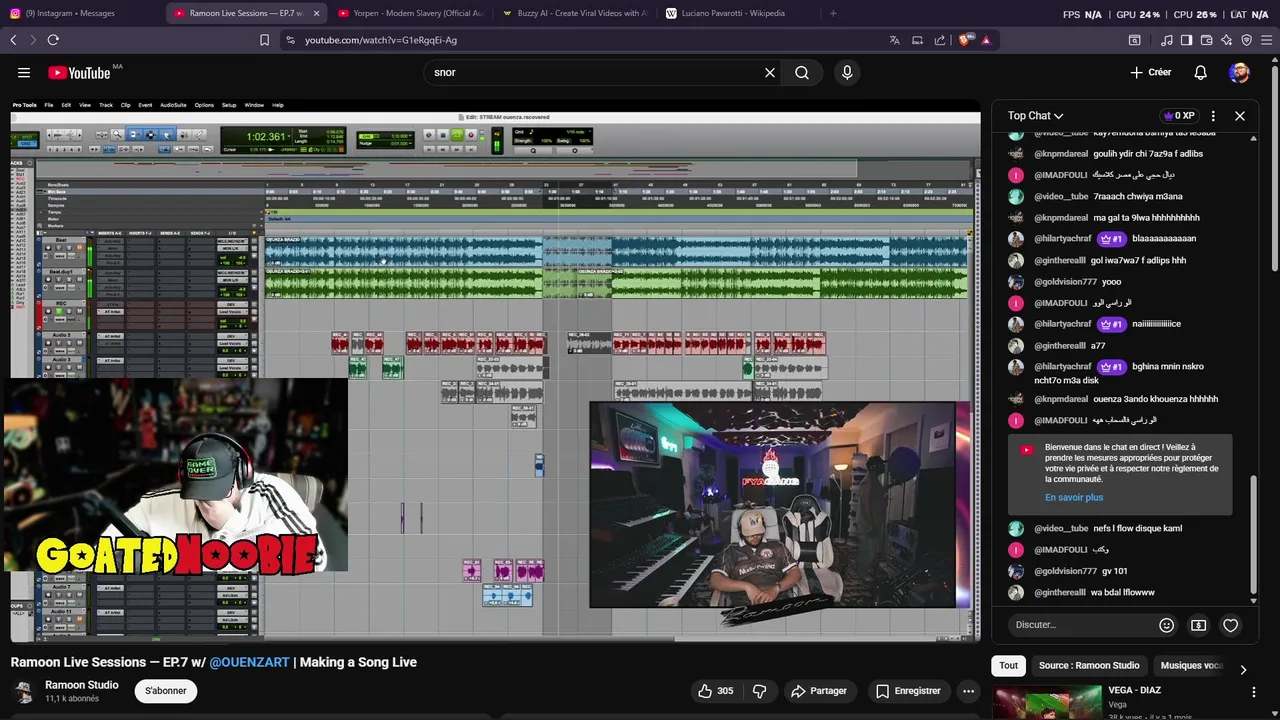Screen dimensions: 1280x720
Task: Click the Pro Tools play transport button
Action: 457,135
